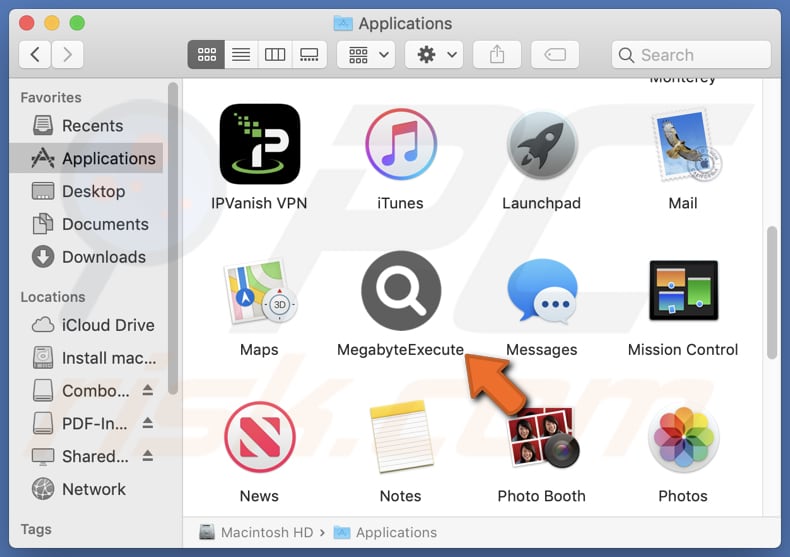This screenshot has height=557, width=790.
Task: Click the Maps app icon
Action: pos(260,291)
